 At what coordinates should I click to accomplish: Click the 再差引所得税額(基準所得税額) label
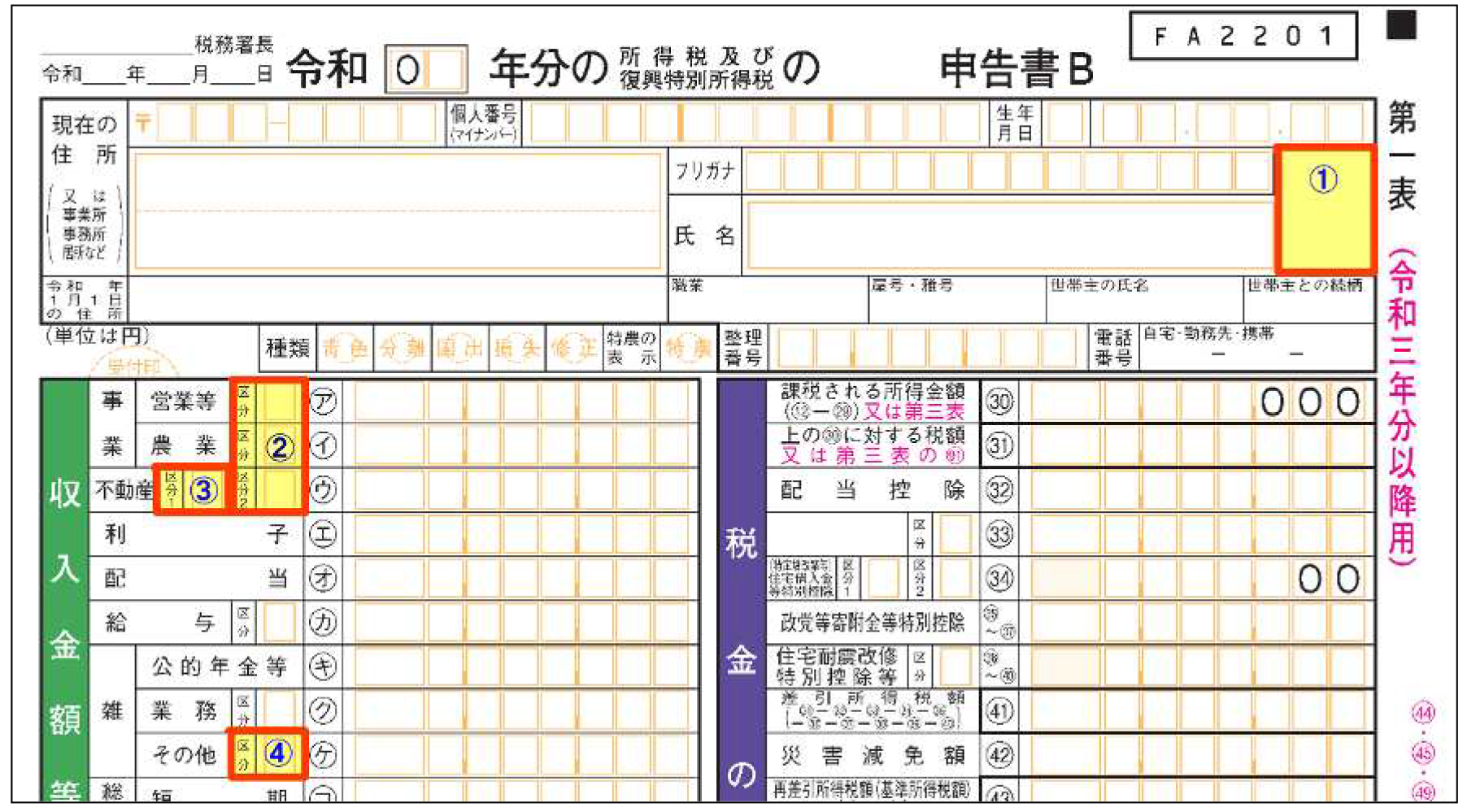[871, 790]
